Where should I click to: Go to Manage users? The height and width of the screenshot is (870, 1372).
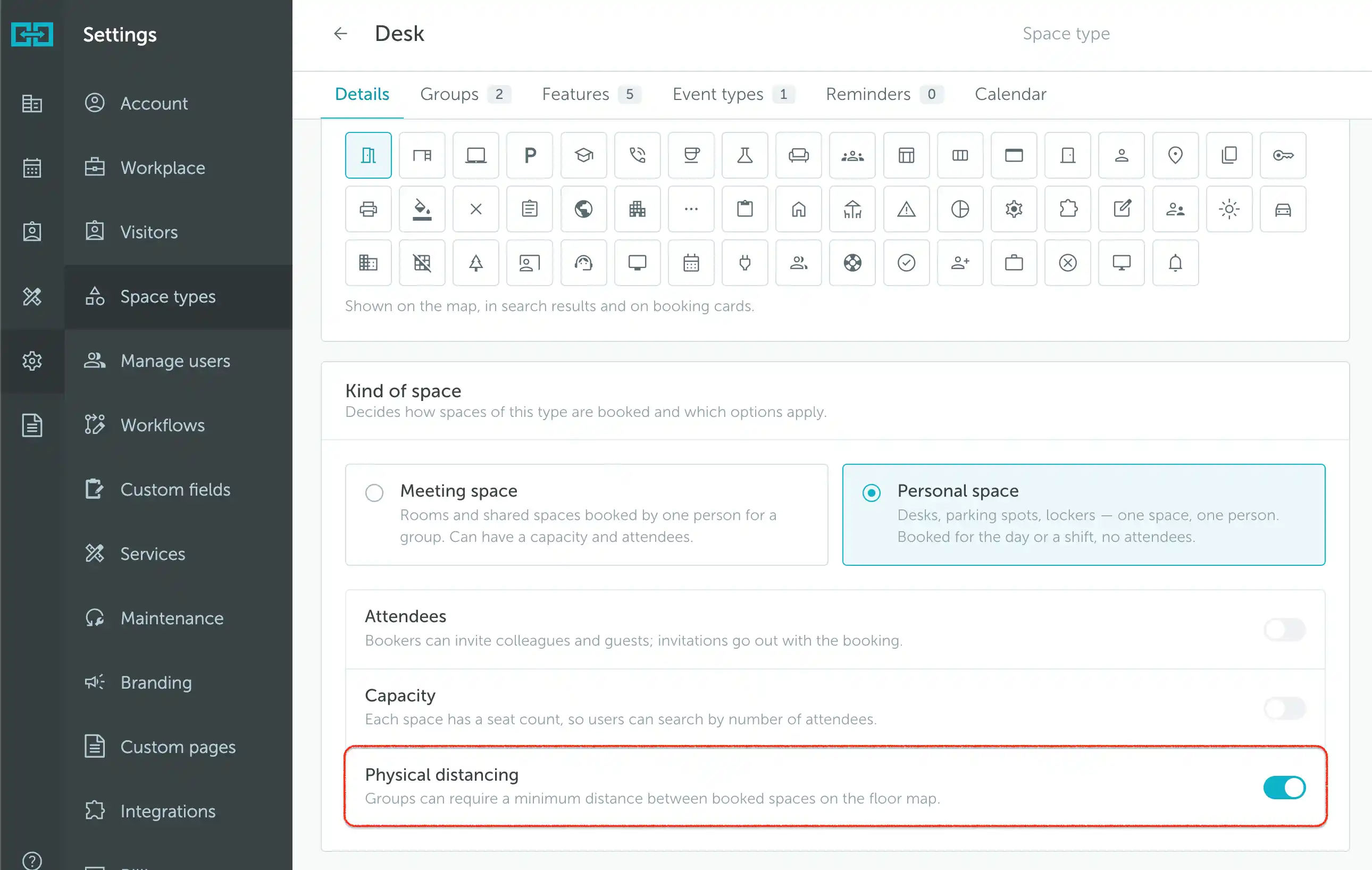click(178, 361)
